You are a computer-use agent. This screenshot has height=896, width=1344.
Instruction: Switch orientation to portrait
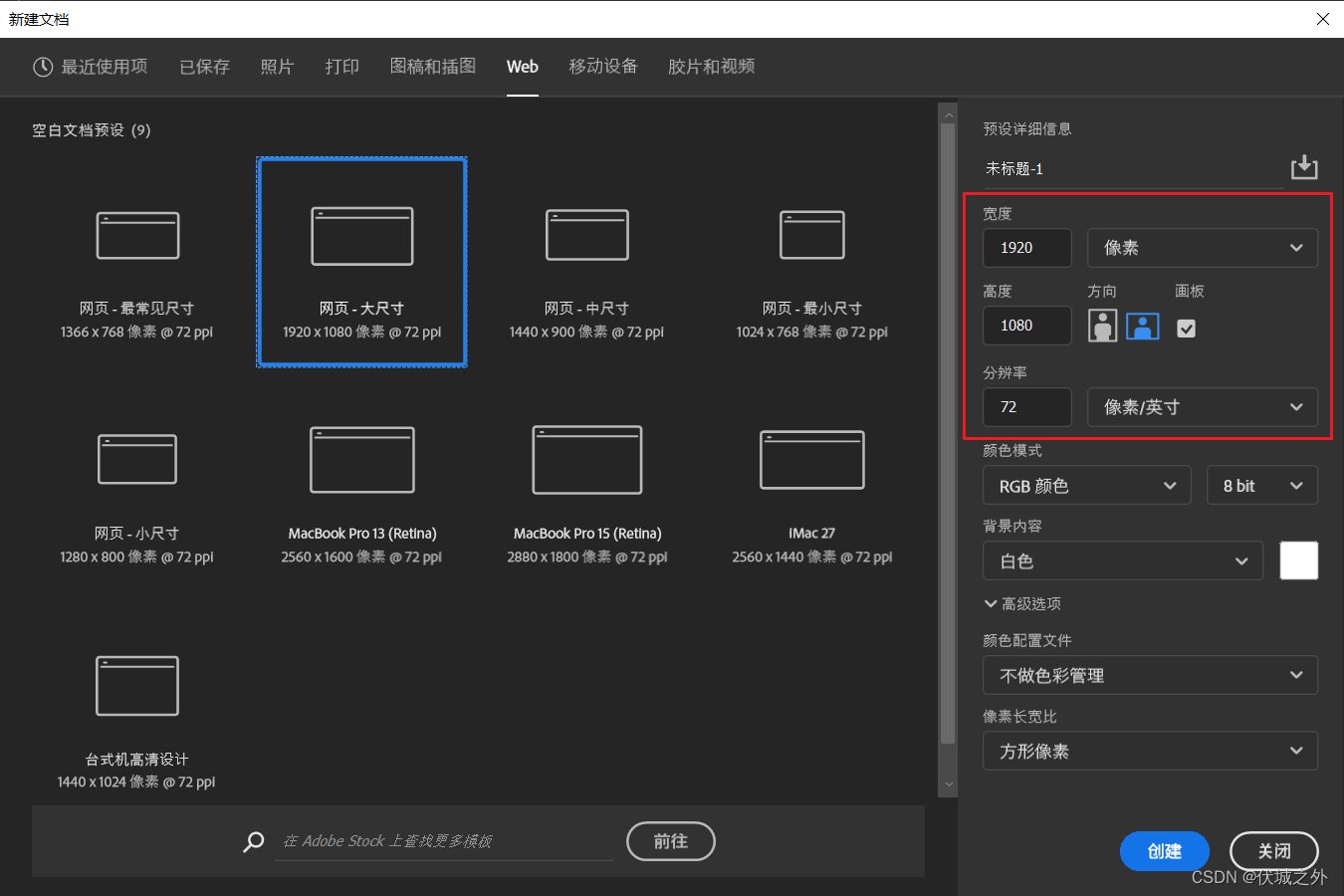[1102, 326]
